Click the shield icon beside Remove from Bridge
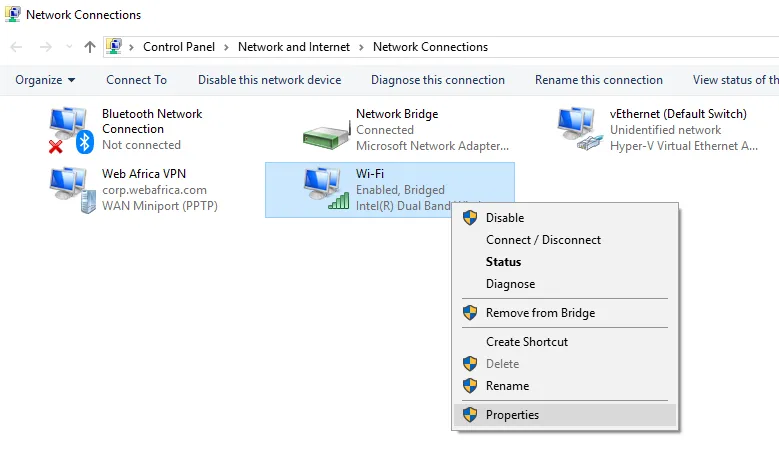Image resolution: width=779 pixels, height=464 pixels. [470, 312]
